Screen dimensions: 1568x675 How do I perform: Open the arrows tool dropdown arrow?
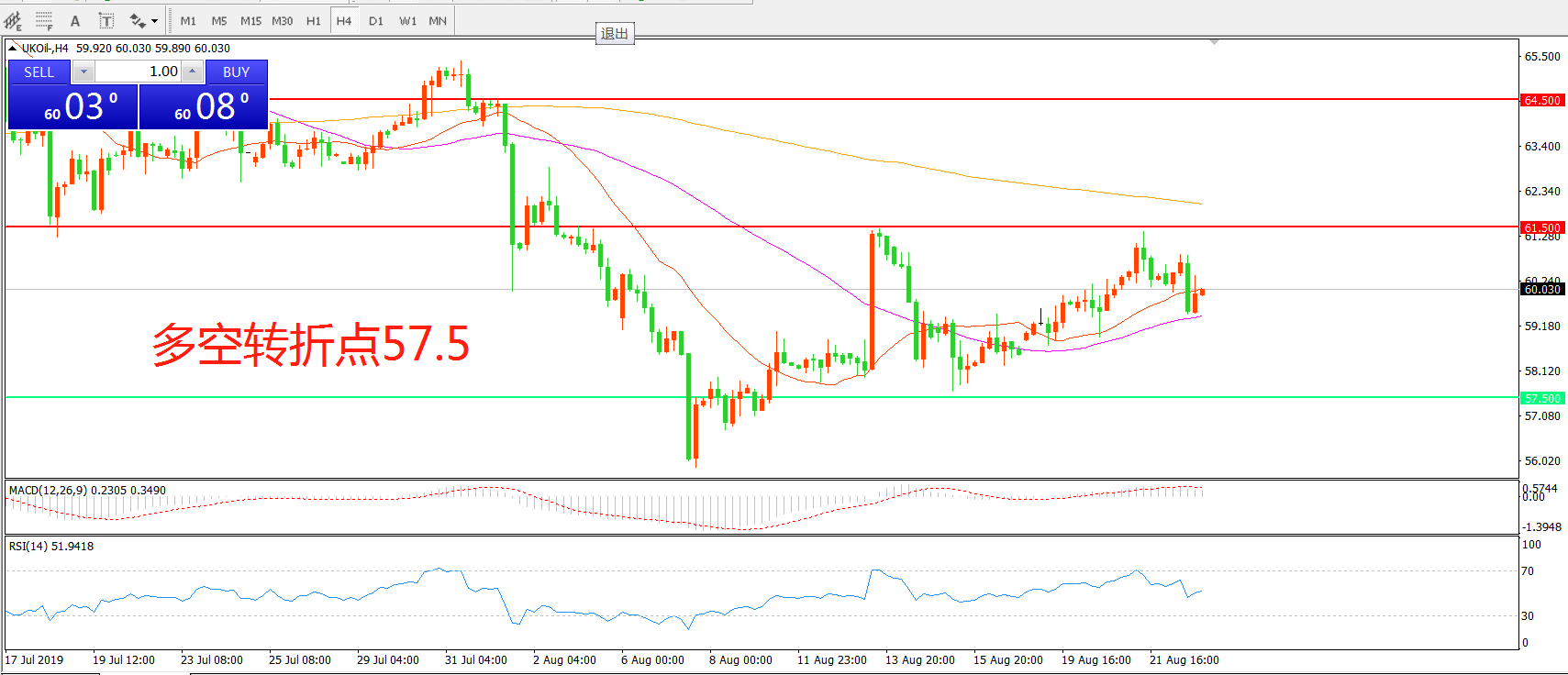click(x=154, y=21)
